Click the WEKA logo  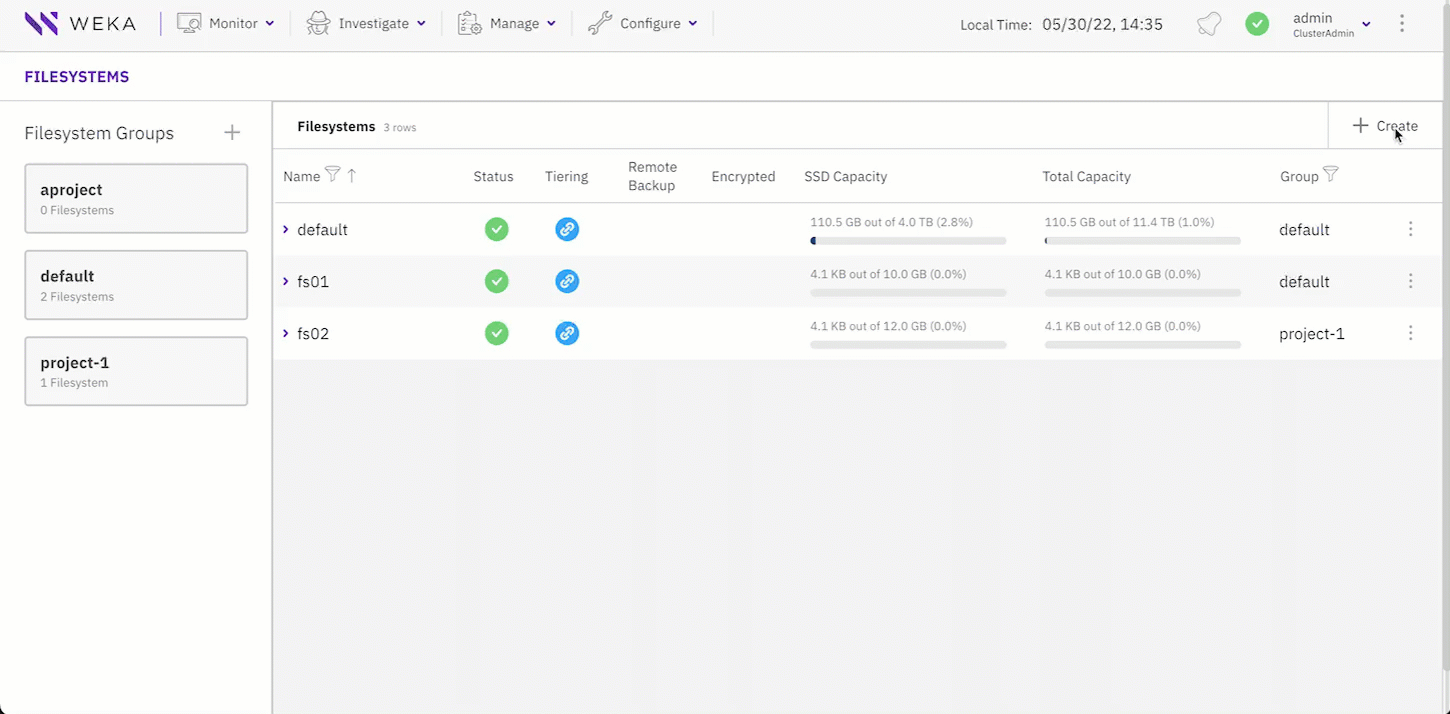(x=80, y=23)
